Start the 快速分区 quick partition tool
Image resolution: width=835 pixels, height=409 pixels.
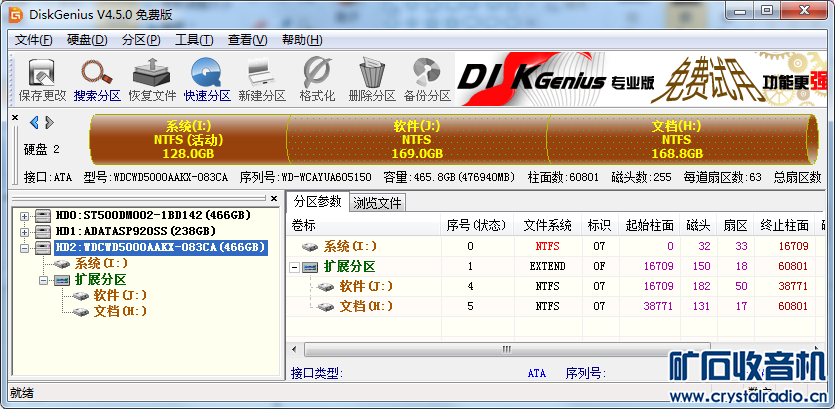207,80
